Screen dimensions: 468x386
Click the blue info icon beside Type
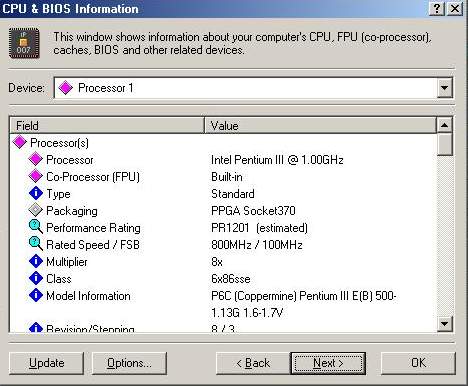pyautogui.click(x=36, y=193)
